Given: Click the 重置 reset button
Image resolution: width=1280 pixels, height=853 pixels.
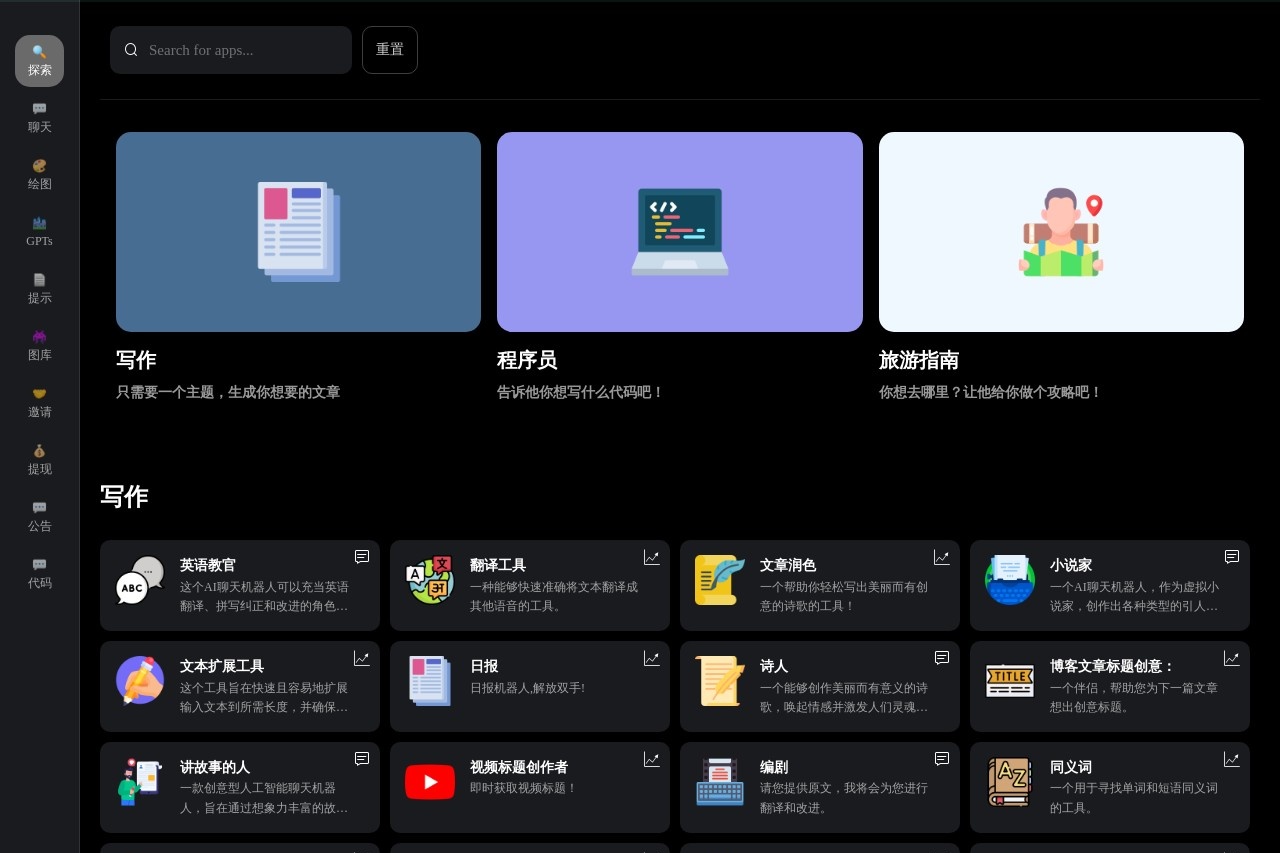Looking at the screenshot, I should click(390, 49).
